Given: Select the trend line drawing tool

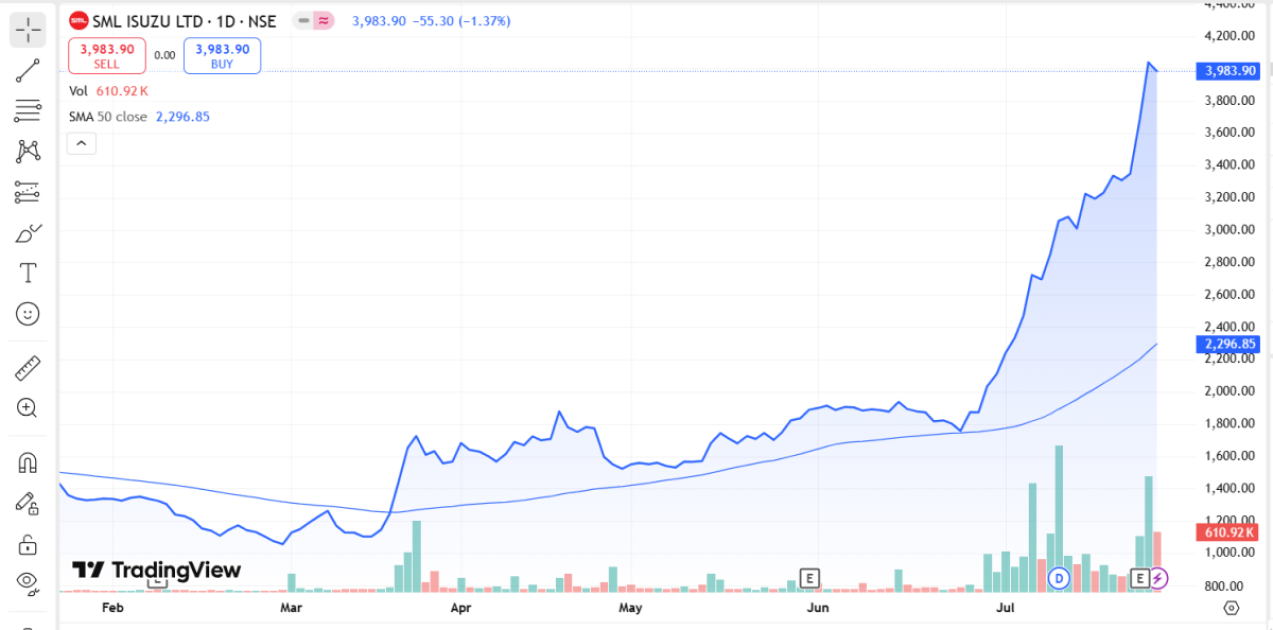Looking at the screenshot, I should 28,70.
